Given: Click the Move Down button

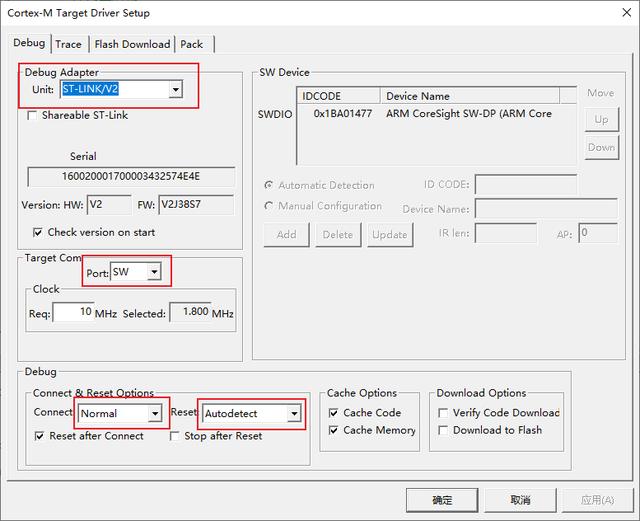Looking at the screenshot, I should pyautogui.click(x=602, y=147).
